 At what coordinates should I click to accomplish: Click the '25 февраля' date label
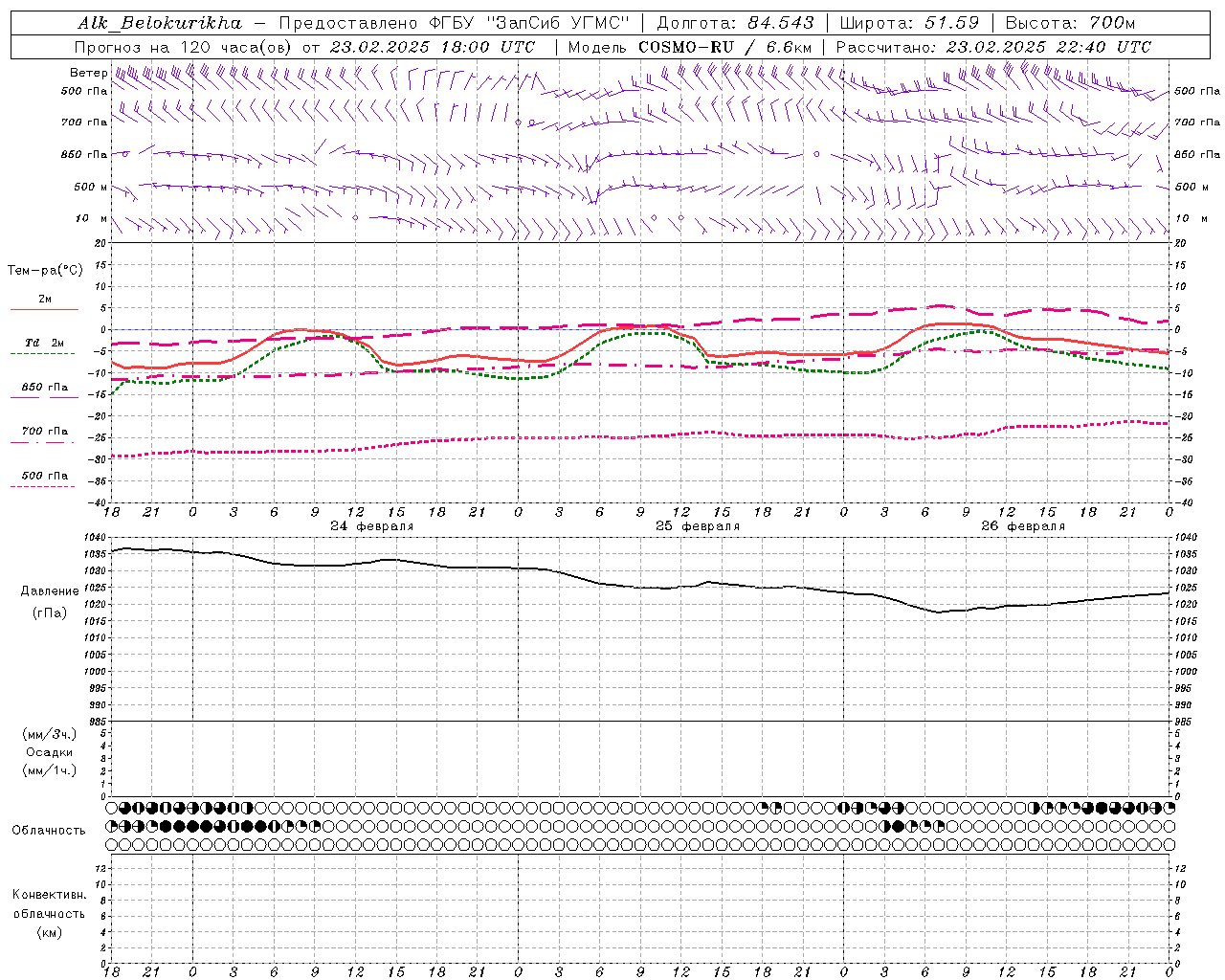pos(698,526)
